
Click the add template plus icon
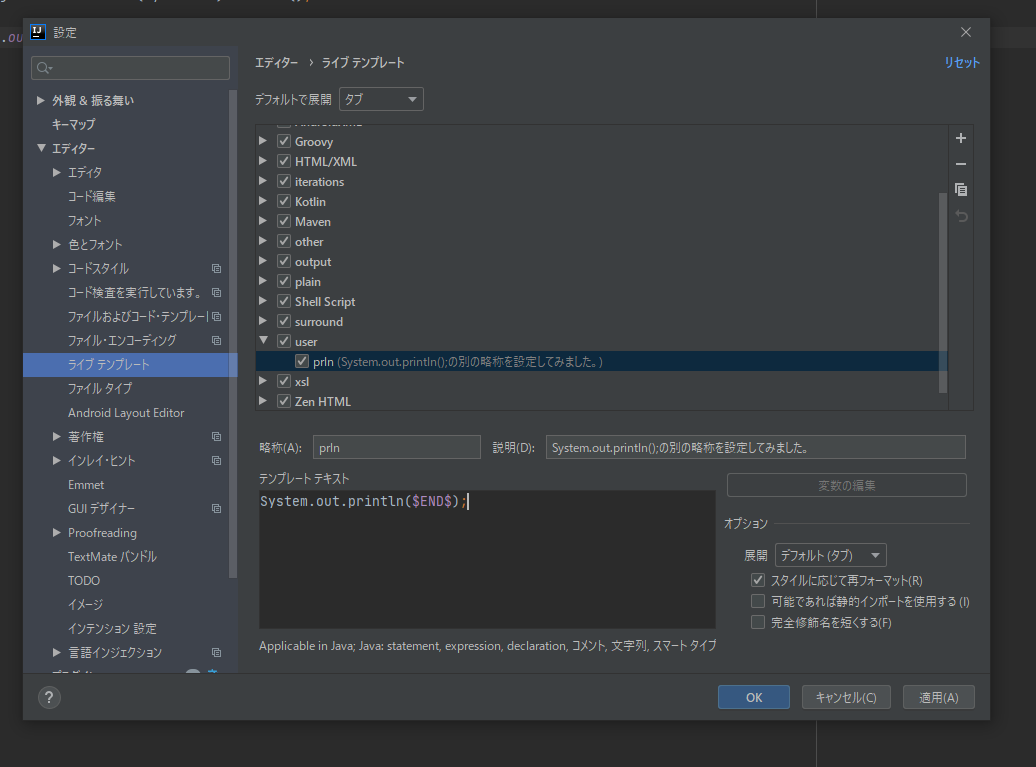[x=961, y=138]
